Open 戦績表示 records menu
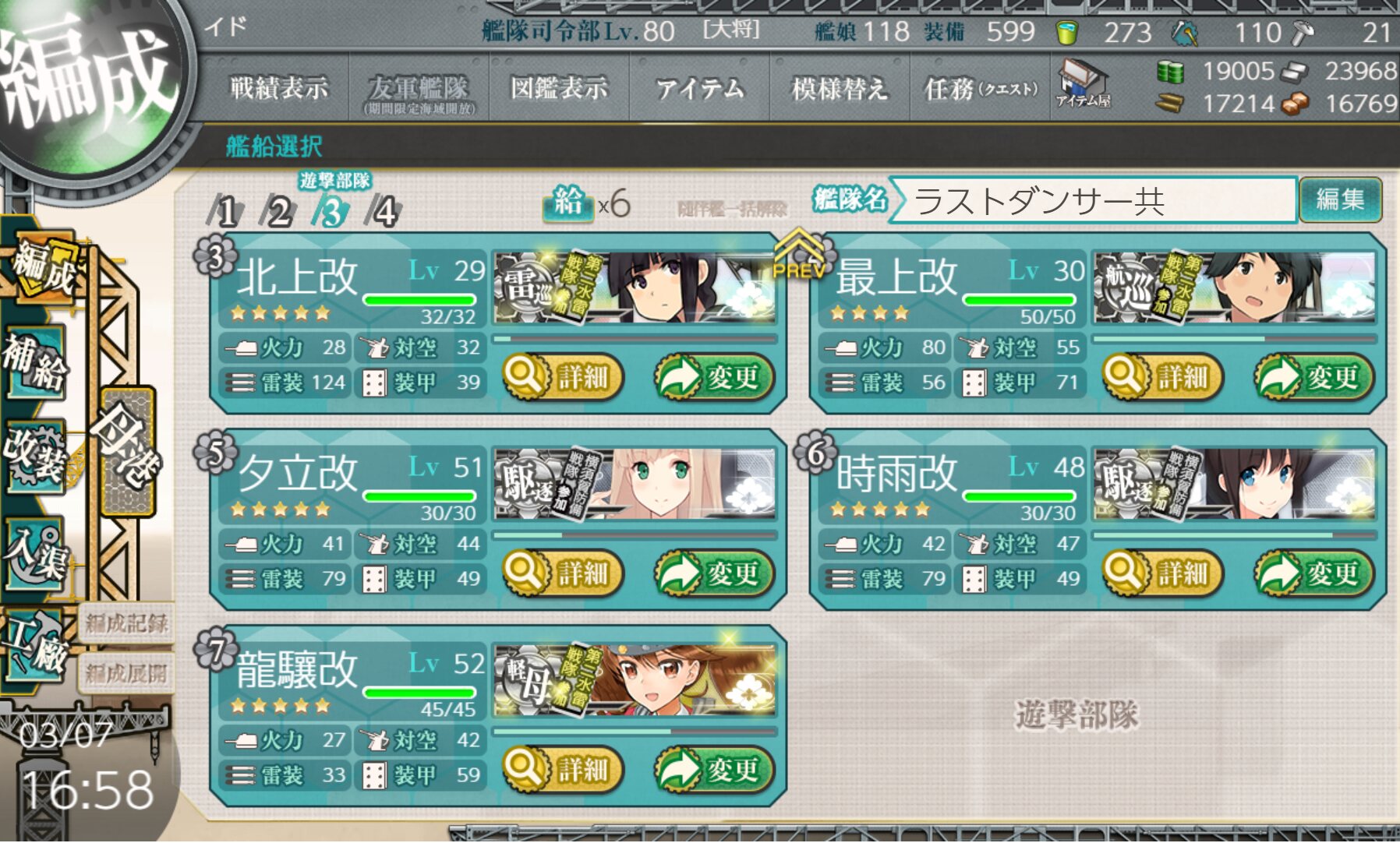1400x843 pixels. point(278,89)
